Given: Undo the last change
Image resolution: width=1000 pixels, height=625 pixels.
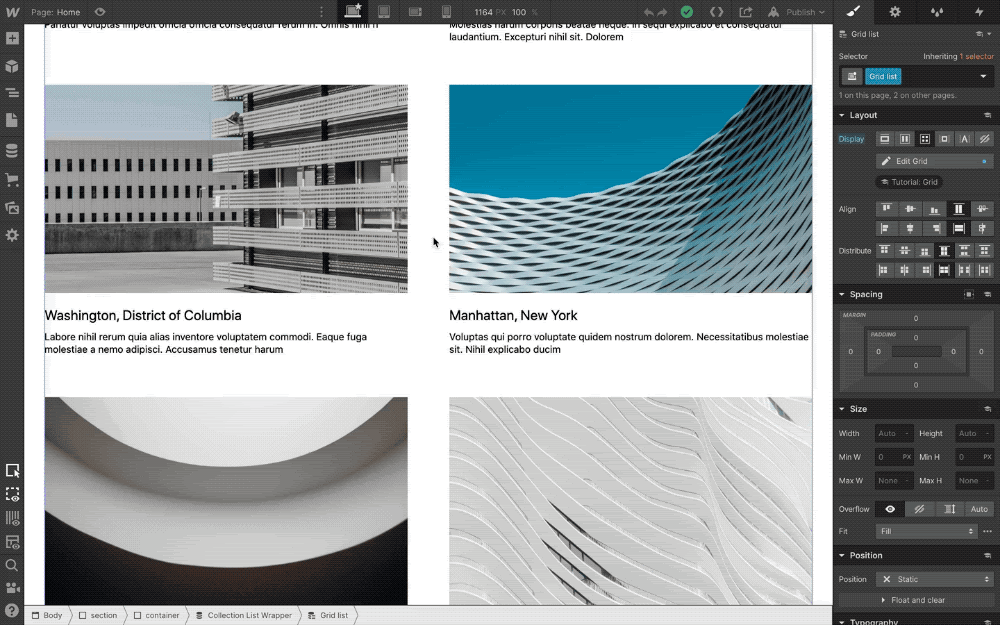Looking at the screenshot, I should (649, 12).
